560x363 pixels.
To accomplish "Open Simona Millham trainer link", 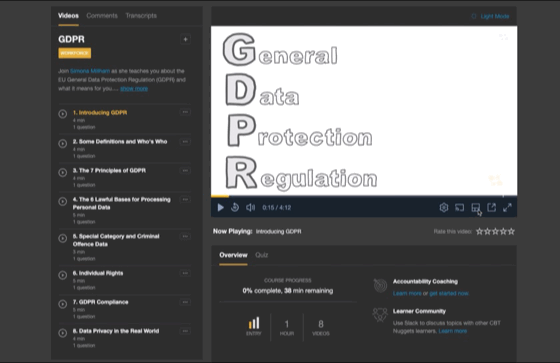I will 90,71.
